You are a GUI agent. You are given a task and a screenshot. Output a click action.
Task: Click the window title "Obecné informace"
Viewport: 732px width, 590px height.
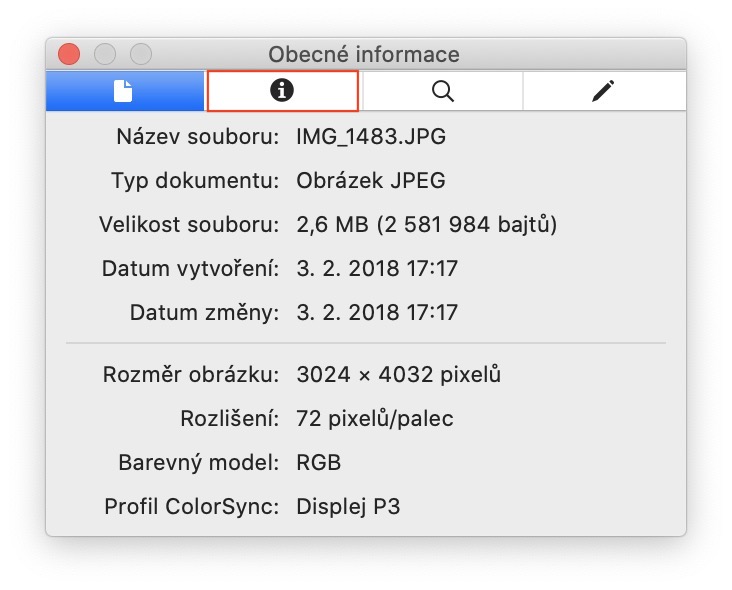tap(364, 54)
